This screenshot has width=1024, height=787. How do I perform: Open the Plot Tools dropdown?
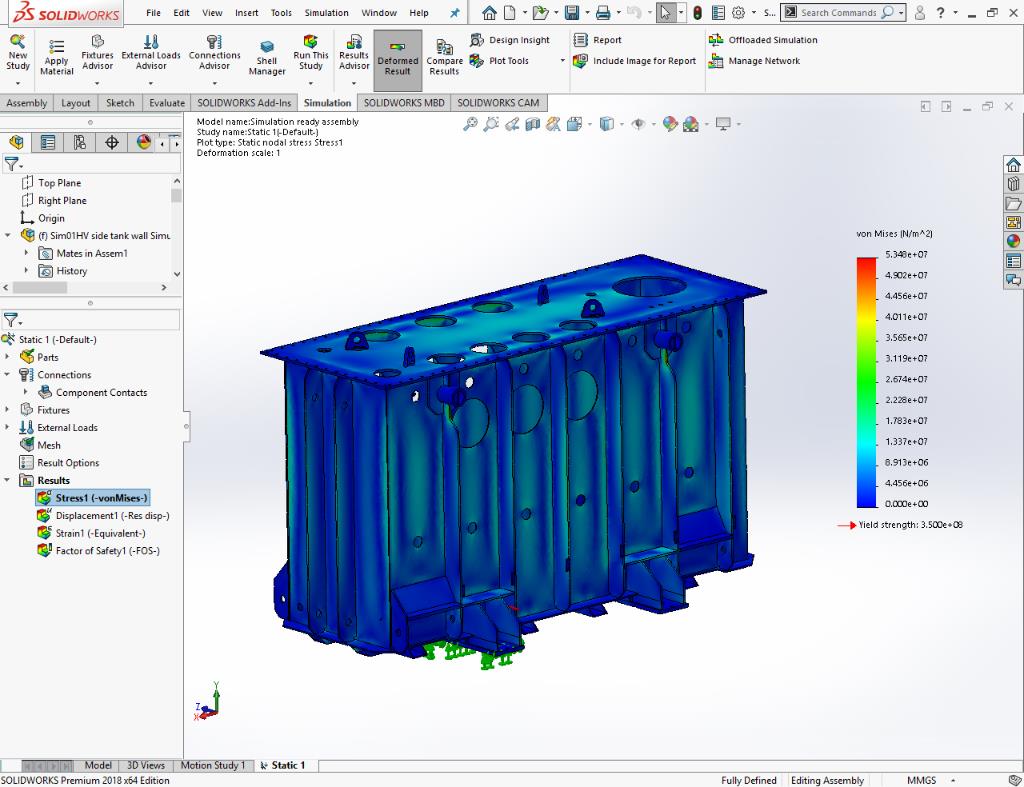(562, 61)
